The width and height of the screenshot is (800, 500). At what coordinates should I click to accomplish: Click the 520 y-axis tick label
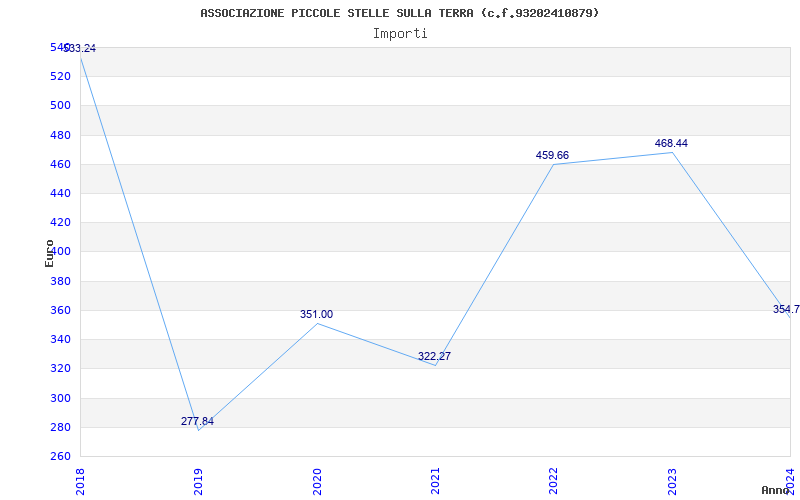[60, 77]
